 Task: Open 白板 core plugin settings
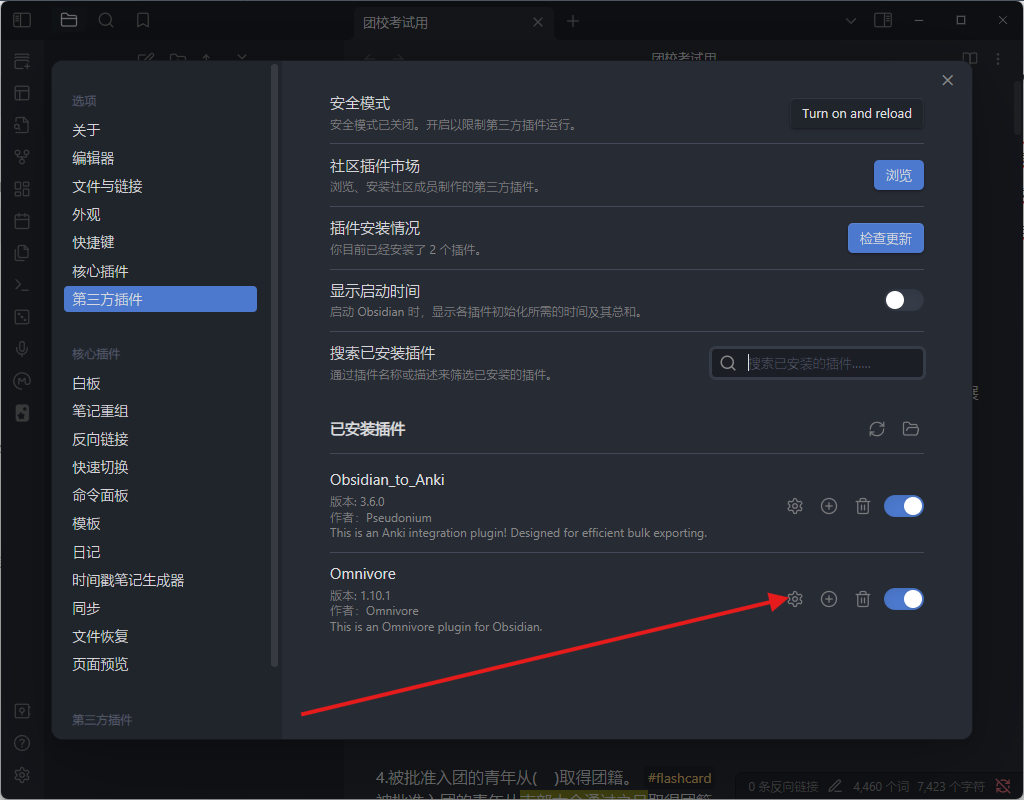(161, 383)
